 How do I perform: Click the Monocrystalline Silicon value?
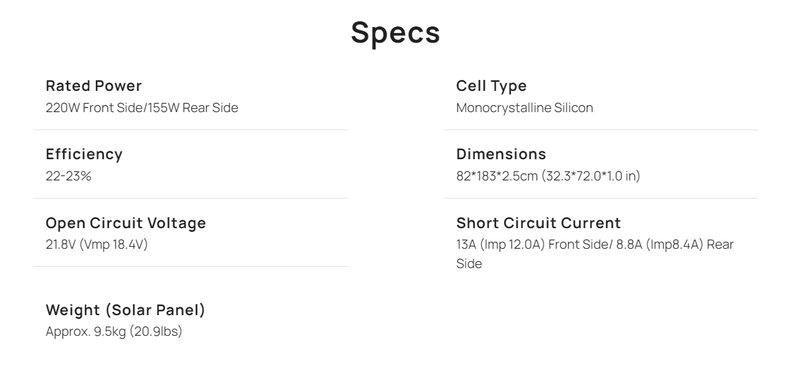pos(524,108)
